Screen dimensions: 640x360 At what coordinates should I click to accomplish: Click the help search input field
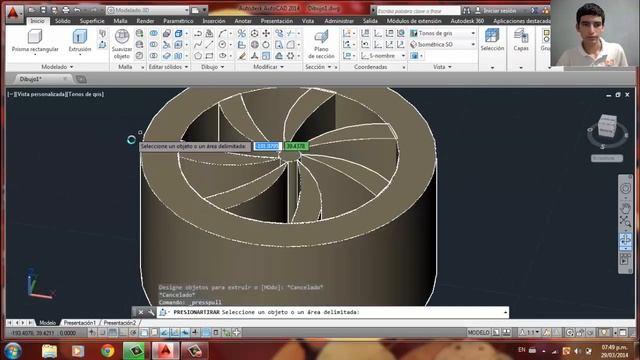(x=418, y=10)
